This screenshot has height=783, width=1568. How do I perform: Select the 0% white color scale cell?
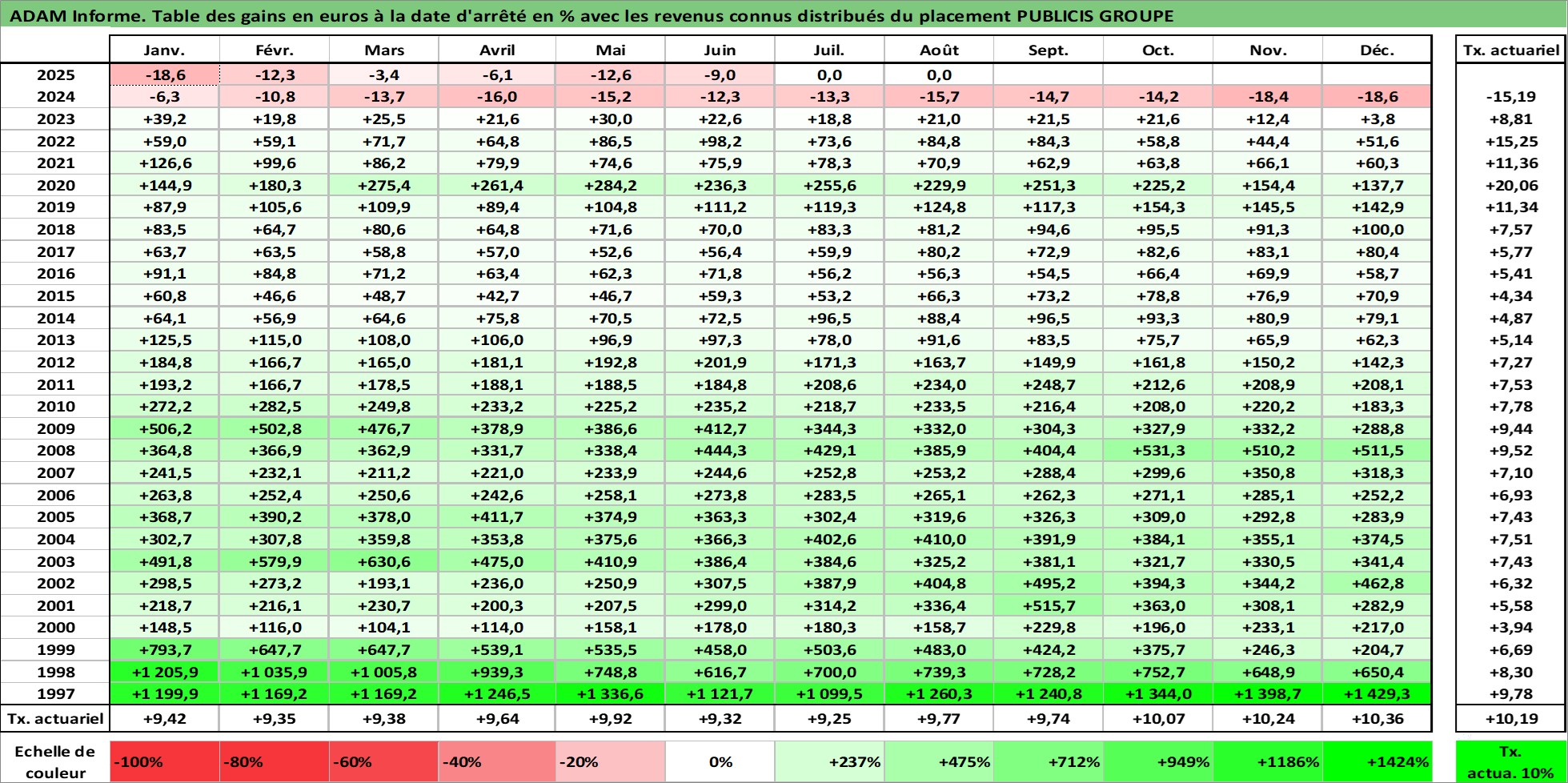pos(720,762)
